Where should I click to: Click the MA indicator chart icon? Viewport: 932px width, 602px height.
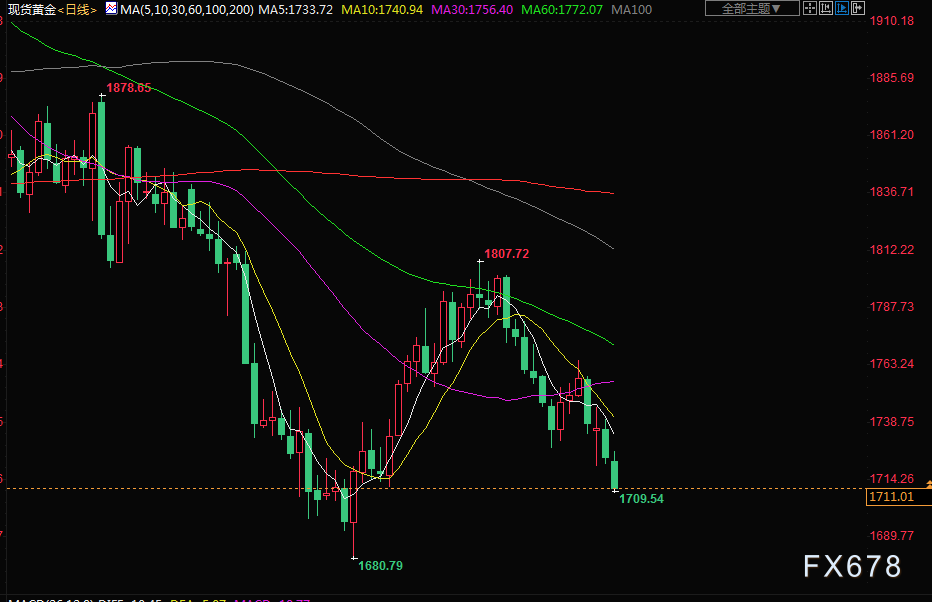point(110,9)
